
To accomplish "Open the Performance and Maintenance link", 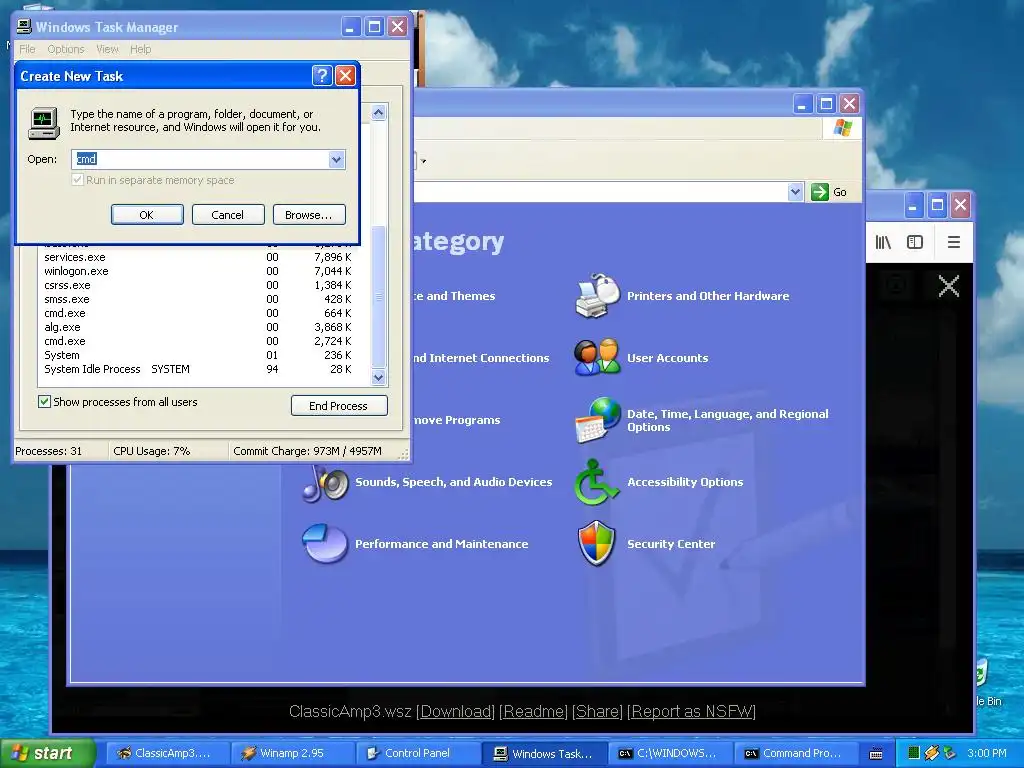I will click(x=441, y=544).
